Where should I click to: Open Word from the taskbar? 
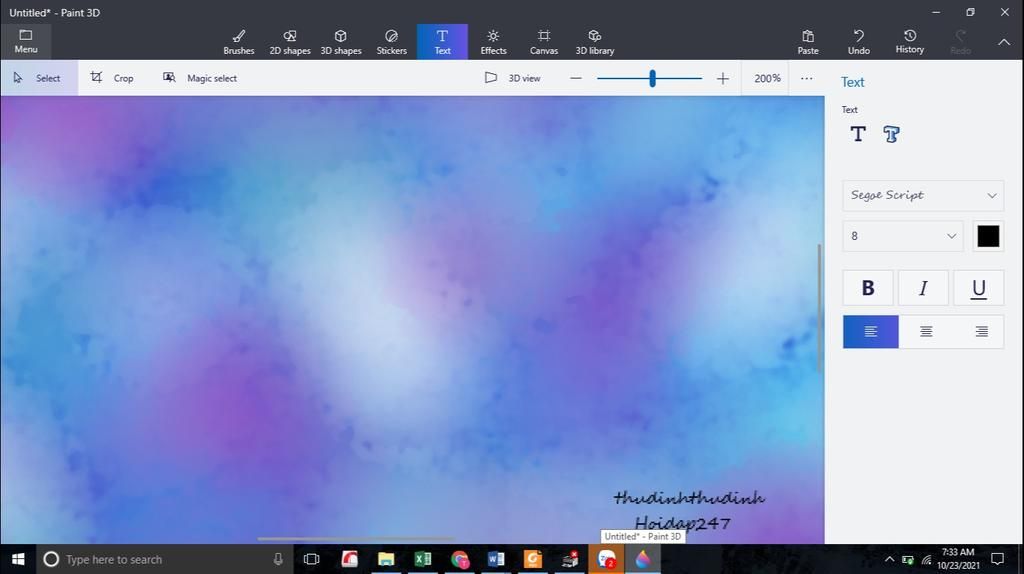point(496,559)
